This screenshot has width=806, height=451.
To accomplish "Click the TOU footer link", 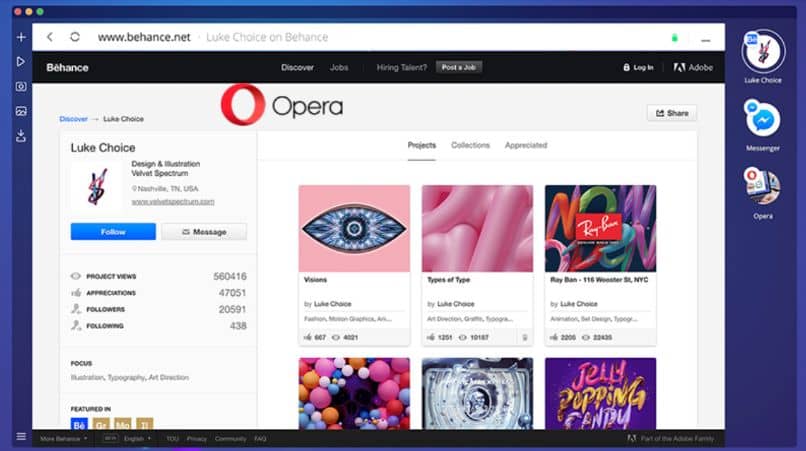I will [172, 439].
